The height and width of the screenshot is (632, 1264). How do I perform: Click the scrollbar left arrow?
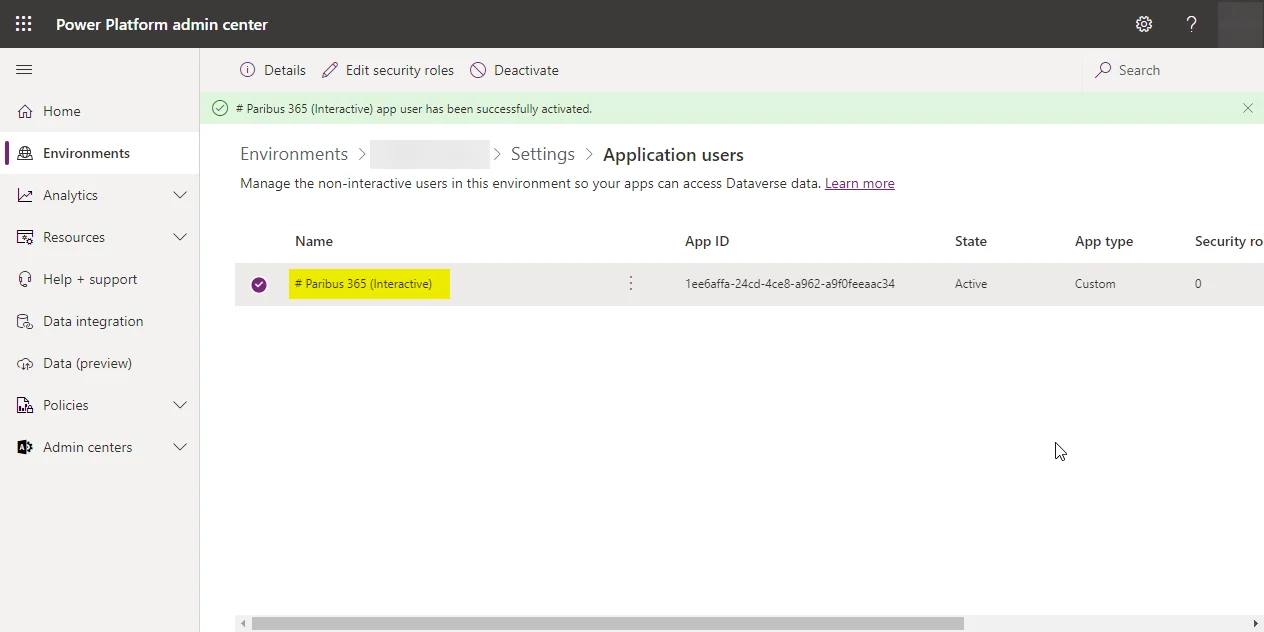243,623
